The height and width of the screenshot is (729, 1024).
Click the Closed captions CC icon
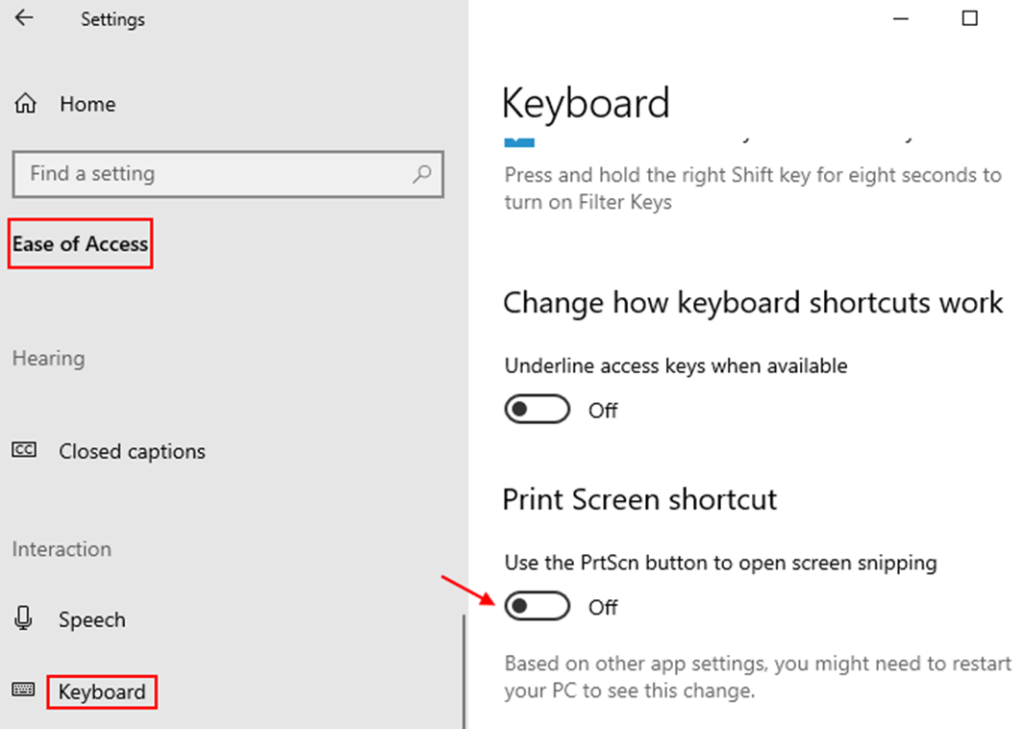(24, 451)
